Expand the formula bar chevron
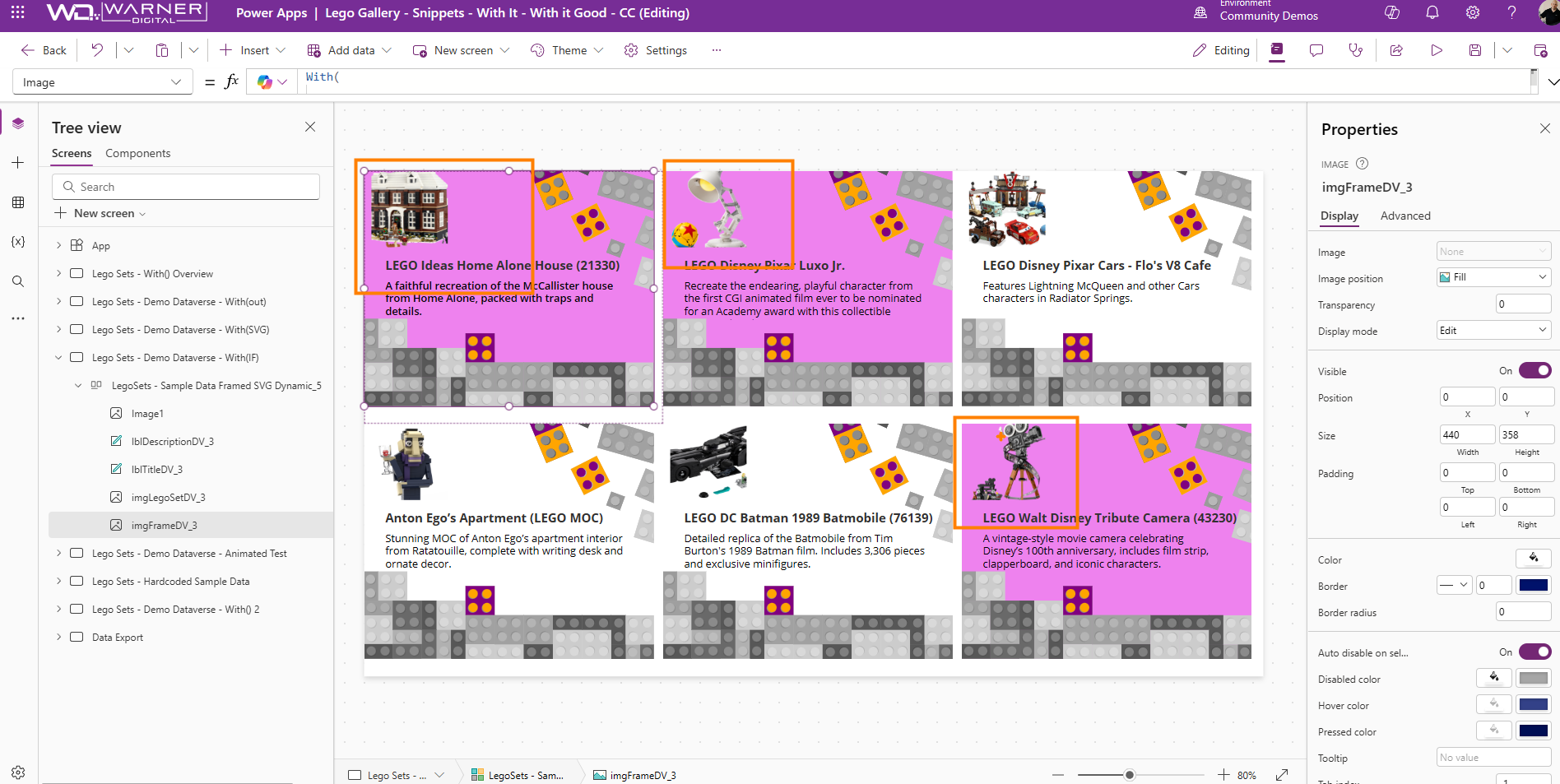The image size is (1560, 784). pos(1553,82)
